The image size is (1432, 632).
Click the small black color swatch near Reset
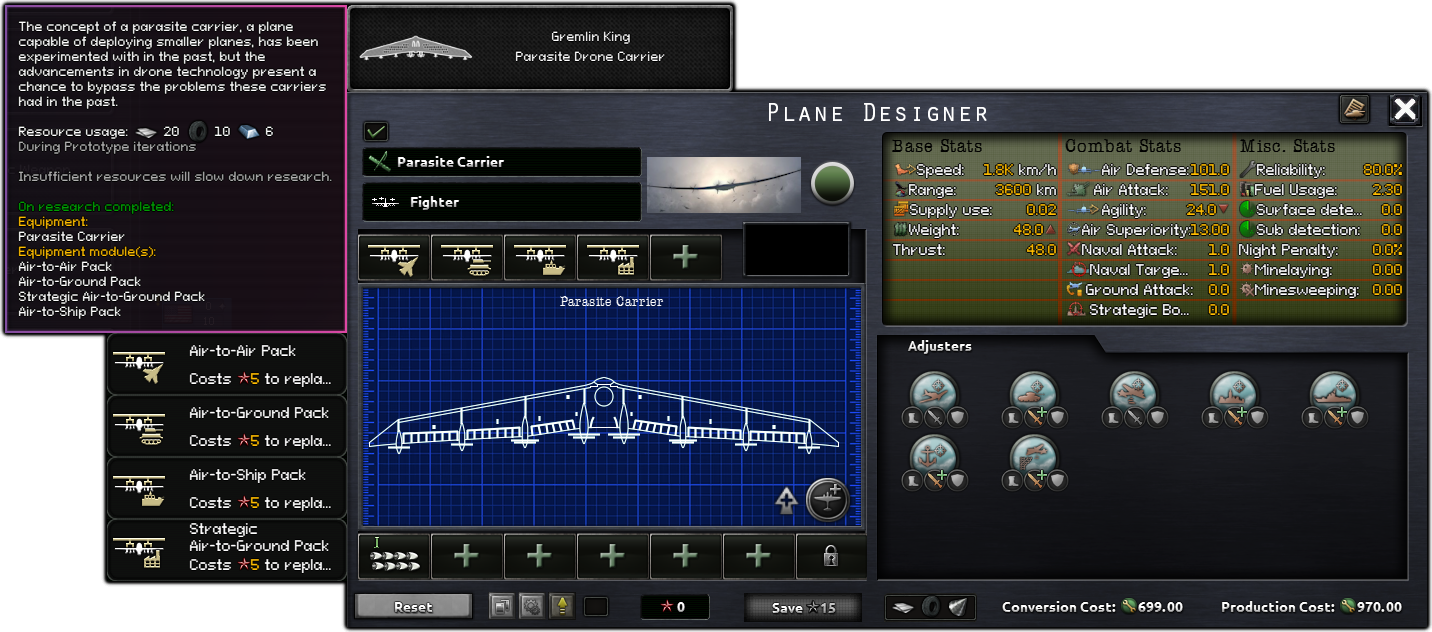(595, 606)
